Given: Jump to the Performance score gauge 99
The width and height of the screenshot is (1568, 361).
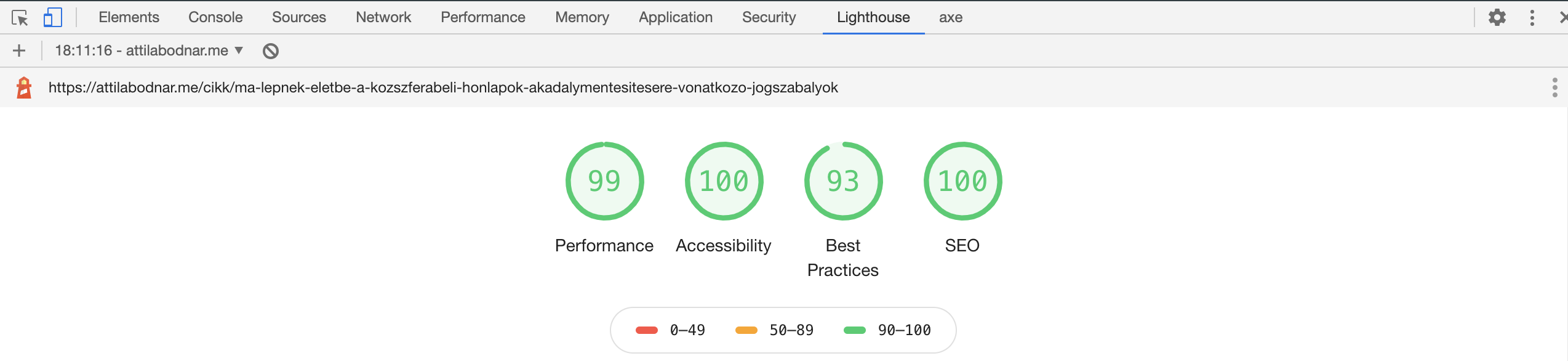Looking at the screenshot, I should (605, 181).
